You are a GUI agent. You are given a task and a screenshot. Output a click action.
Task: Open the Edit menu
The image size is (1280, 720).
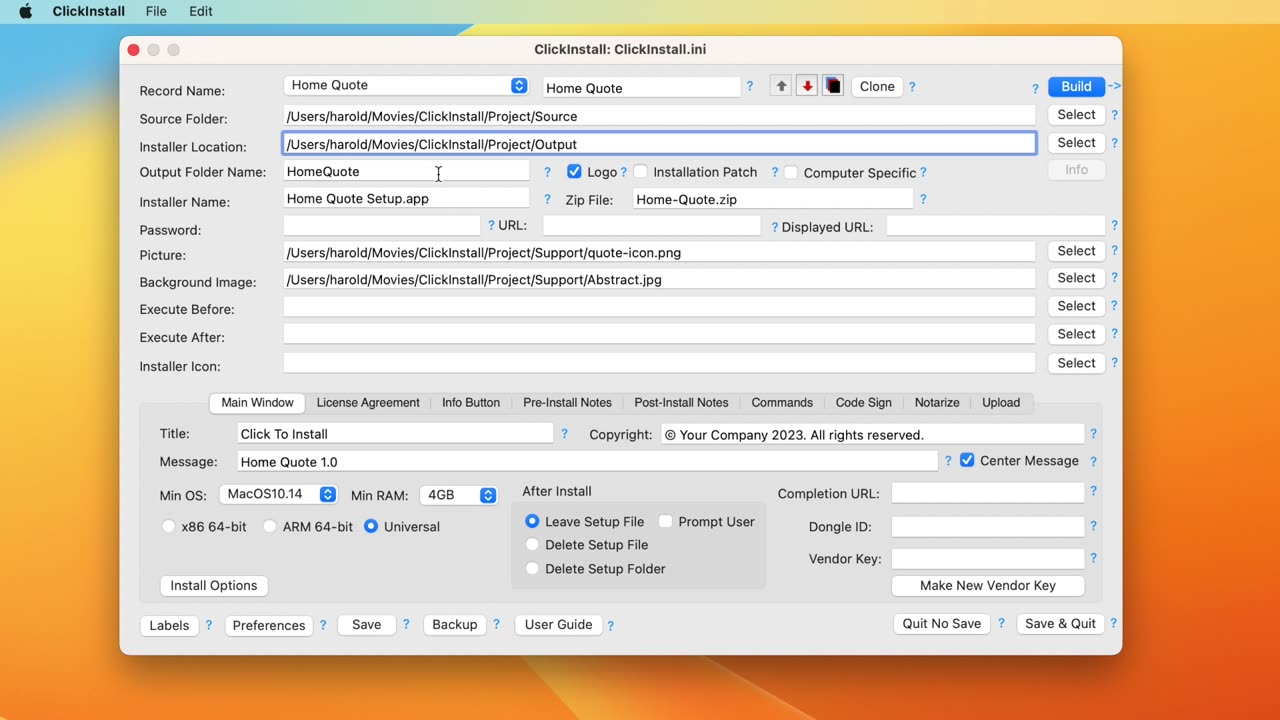[201, 11]
